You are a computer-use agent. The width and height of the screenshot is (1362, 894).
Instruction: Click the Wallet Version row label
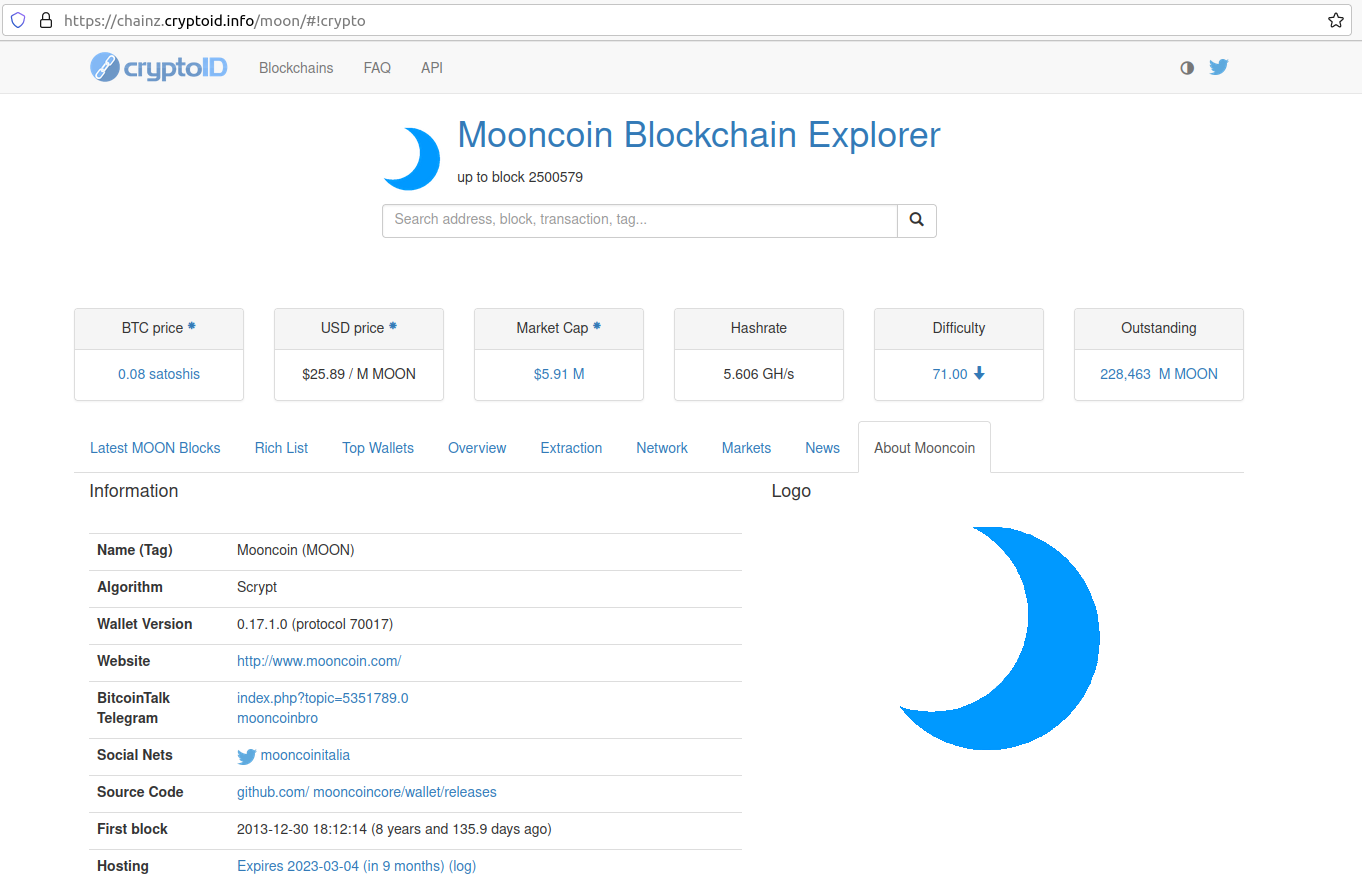[x=145, y=624]
